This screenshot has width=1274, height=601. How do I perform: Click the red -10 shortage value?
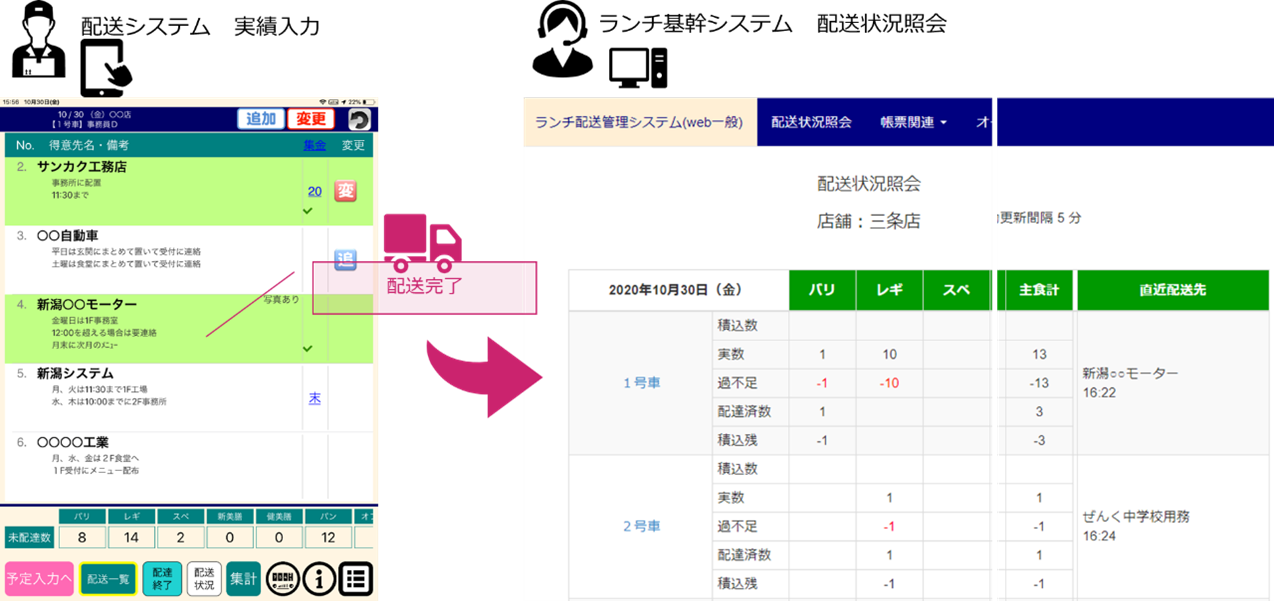pos(889,383)
